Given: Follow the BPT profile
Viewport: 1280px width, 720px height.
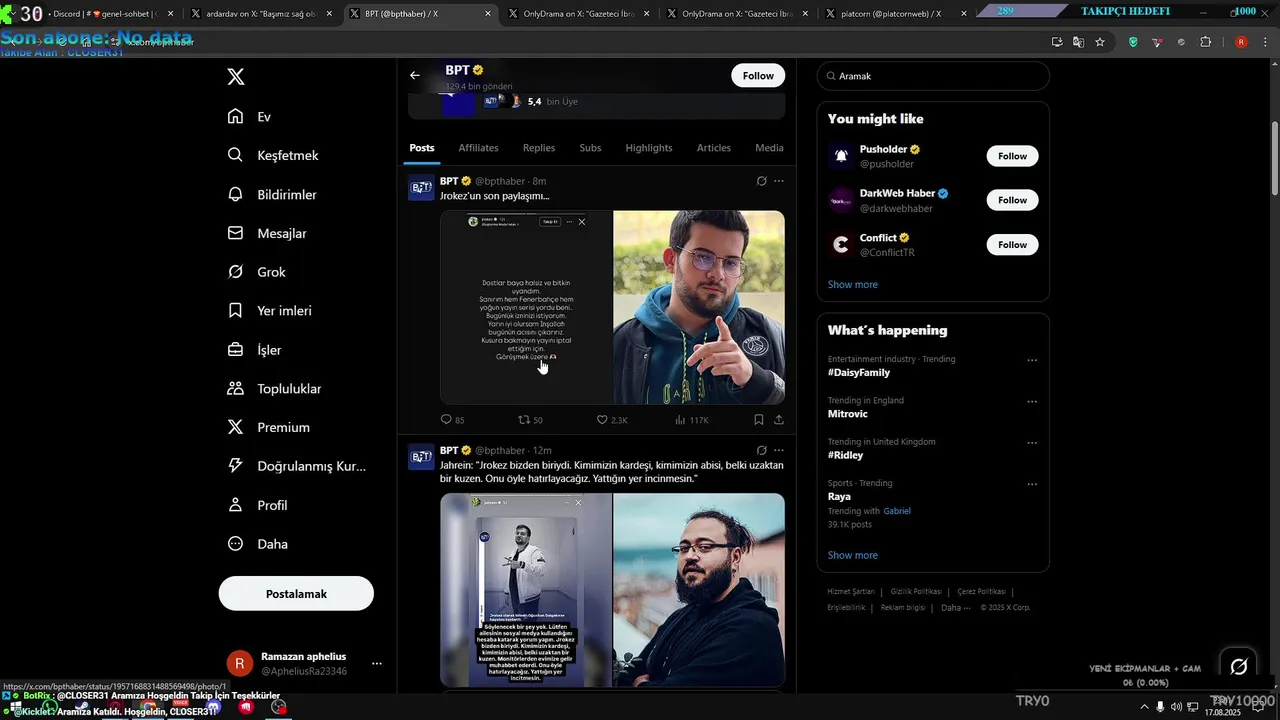Looking at the screenshot, I should click(x=758, y=75).
